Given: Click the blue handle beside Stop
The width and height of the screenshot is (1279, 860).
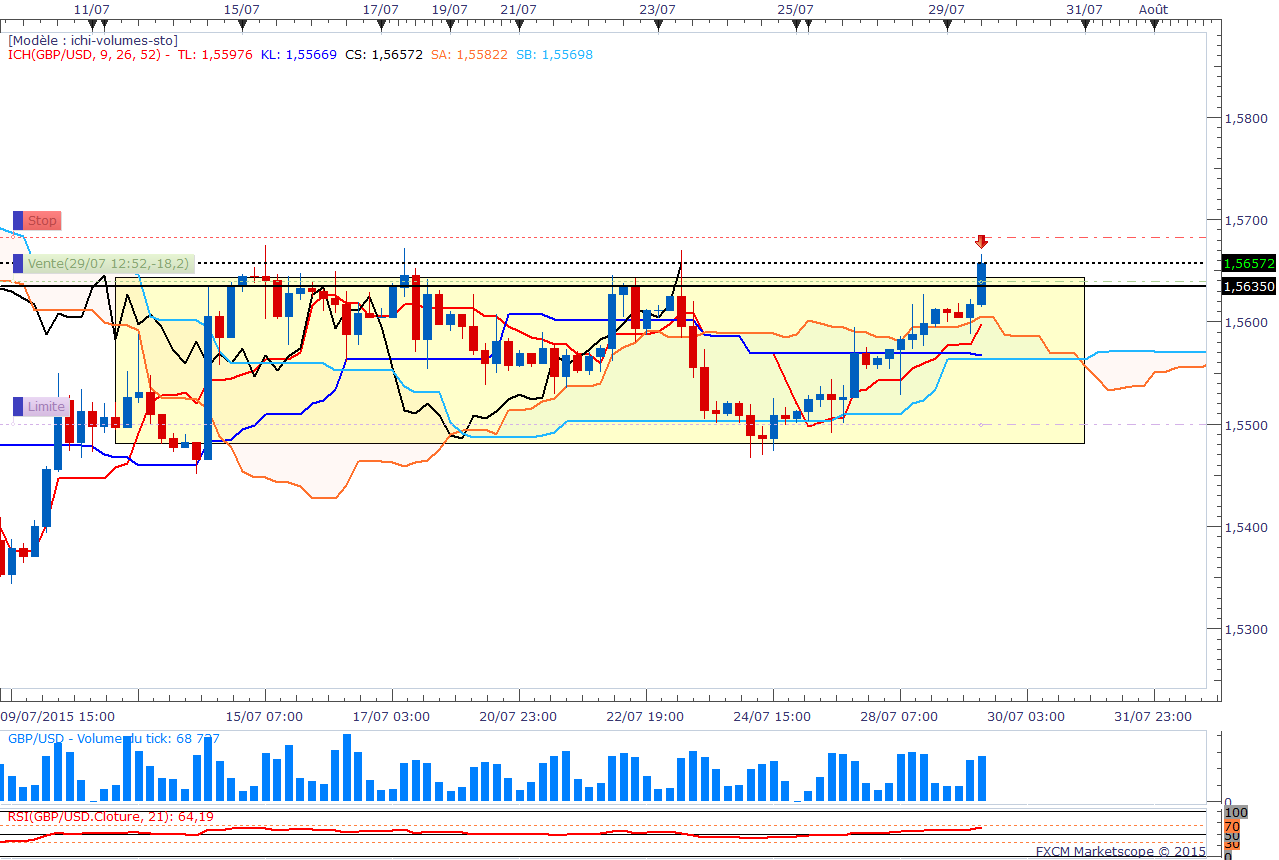Looking at the screenshot, I should [18, 220].
